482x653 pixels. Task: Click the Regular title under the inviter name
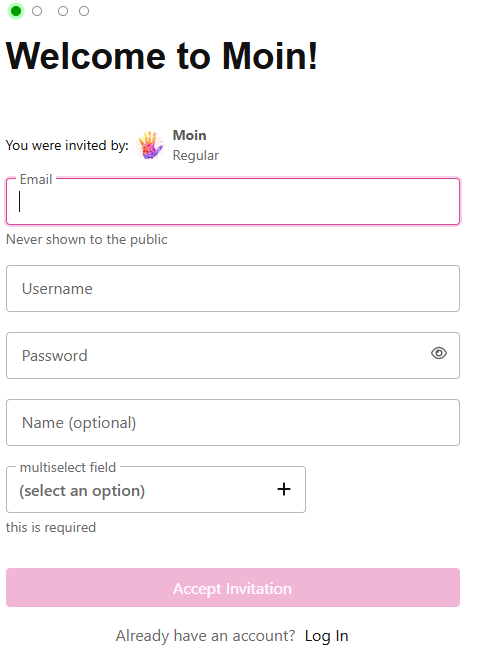click(195, 155)
